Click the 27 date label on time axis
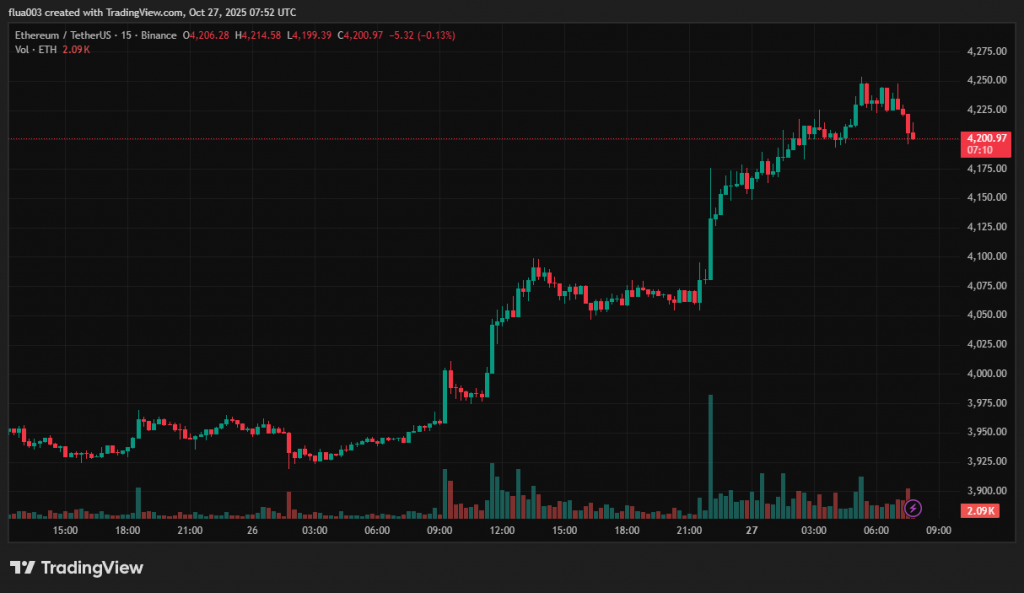 coord(751,531)
